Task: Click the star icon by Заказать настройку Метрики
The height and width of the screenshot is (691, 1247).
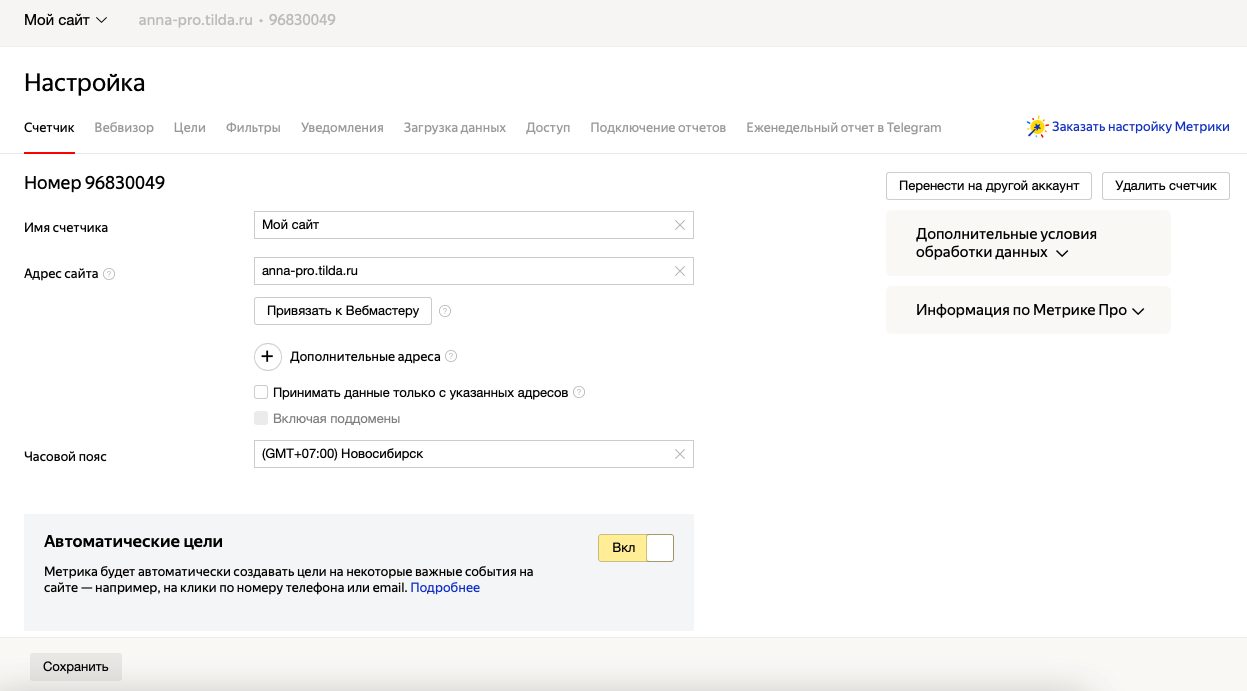Action: point(1037,127)
